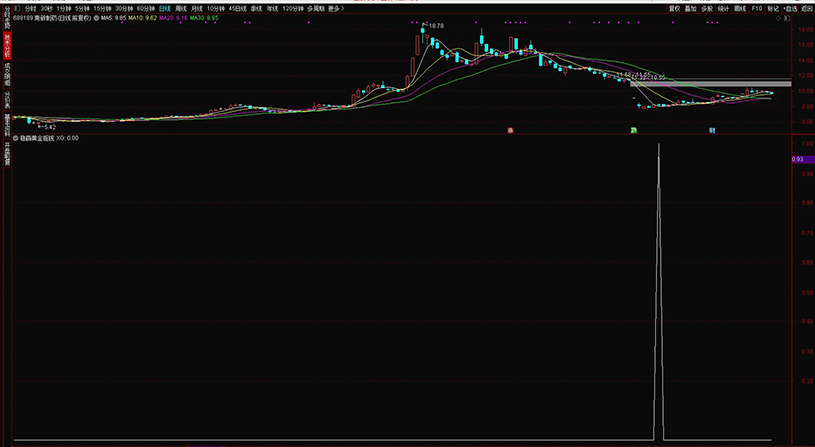
Task: Select the 60分钟 timeframe
Action: point(146,8)
